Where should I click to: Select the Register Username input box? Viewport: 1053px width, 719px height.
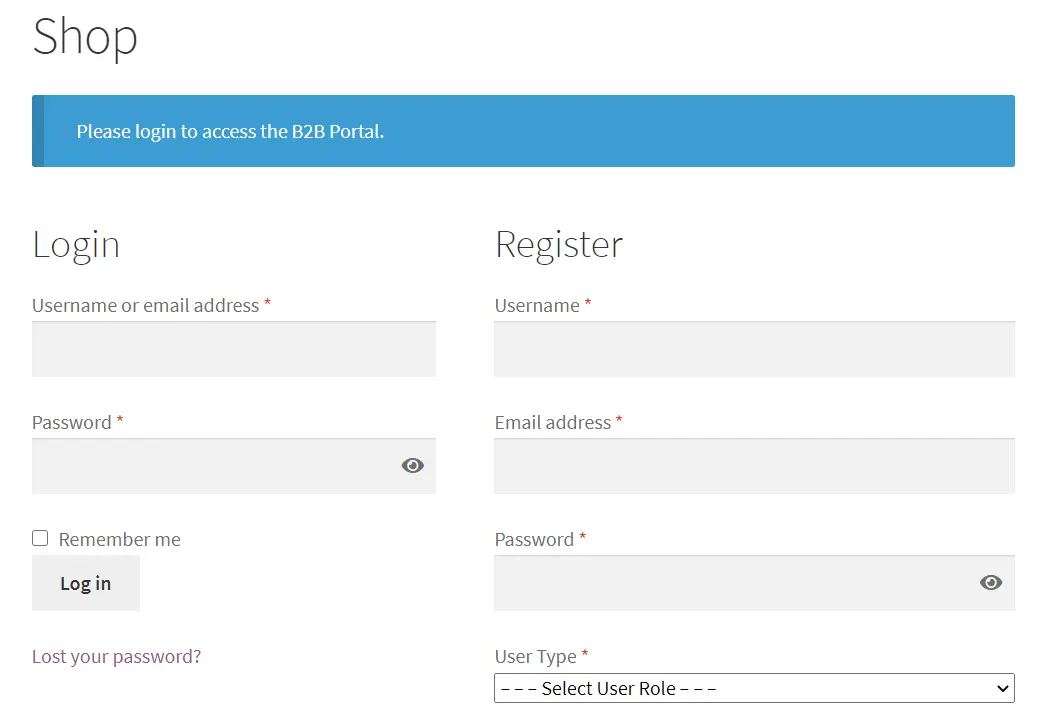click(x=754, y=350)
